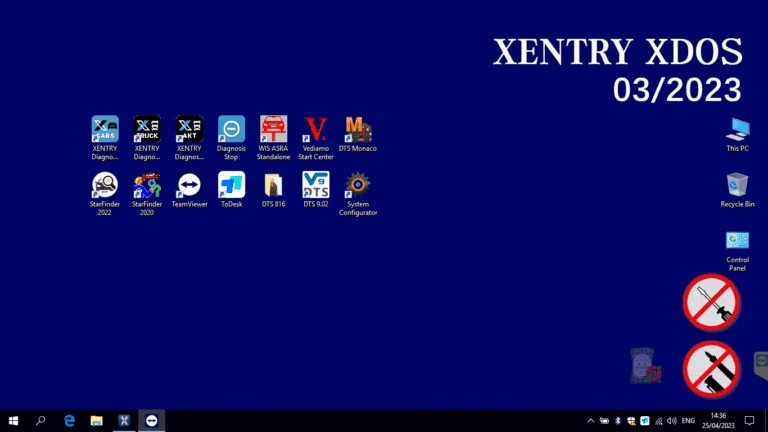This screenshot has width=768, height=432.
Task: Open Control Panel desktop icon
Action: [x=738, y=242]
